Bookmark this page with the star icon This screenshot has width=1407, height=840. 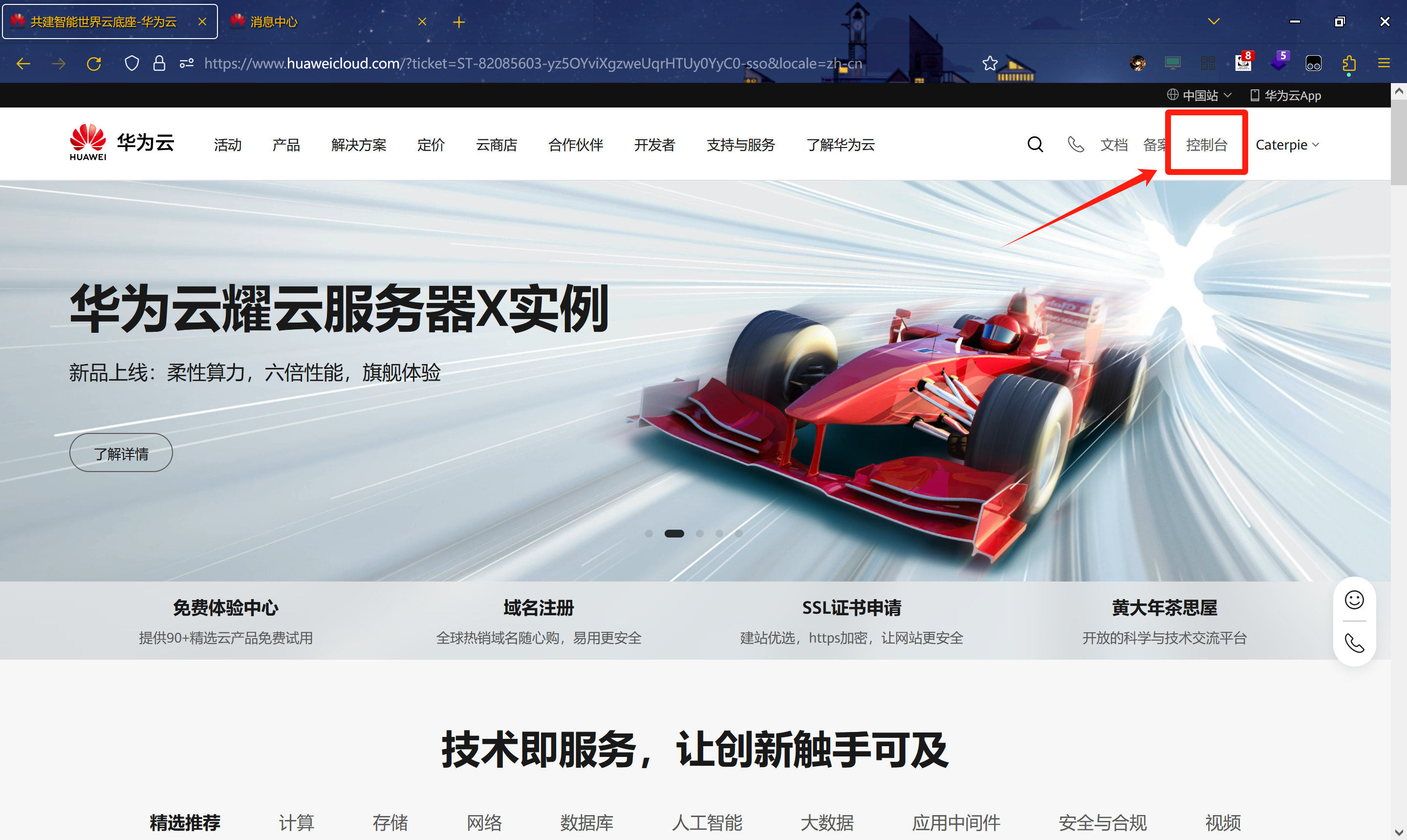point(989,64)
